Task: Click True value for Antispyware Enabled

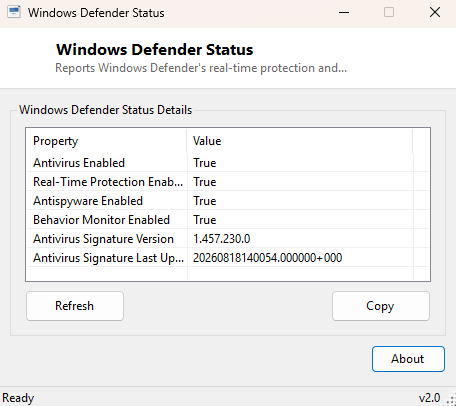Action: [205, 201]
